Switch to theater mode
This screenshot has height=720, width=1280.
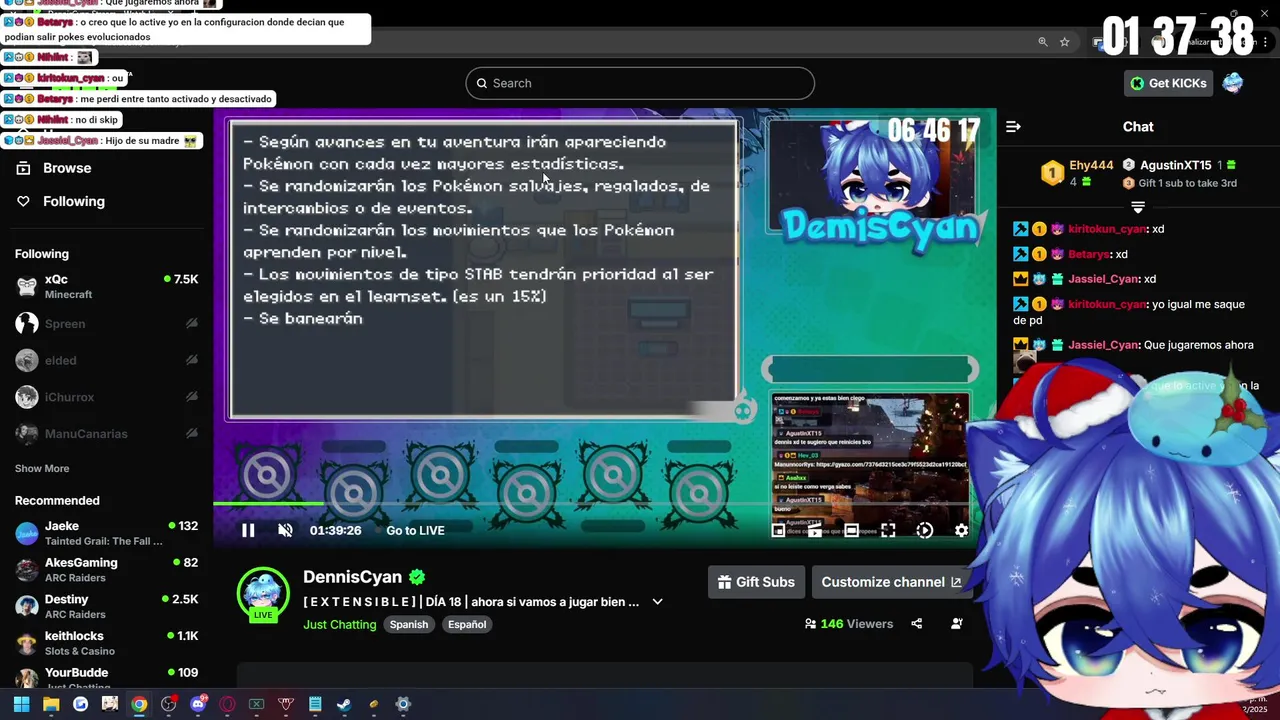pos(851,530)
